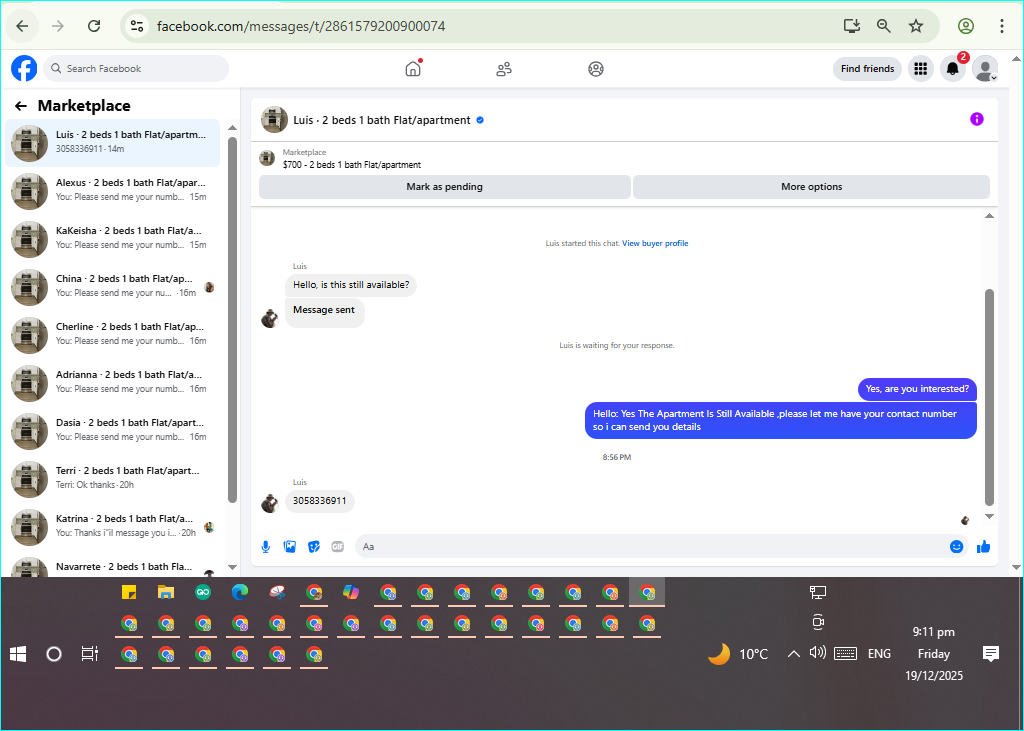Open the Facebook grid menu icon
This screenshot has height=731, width=1024.
[921, 69]
